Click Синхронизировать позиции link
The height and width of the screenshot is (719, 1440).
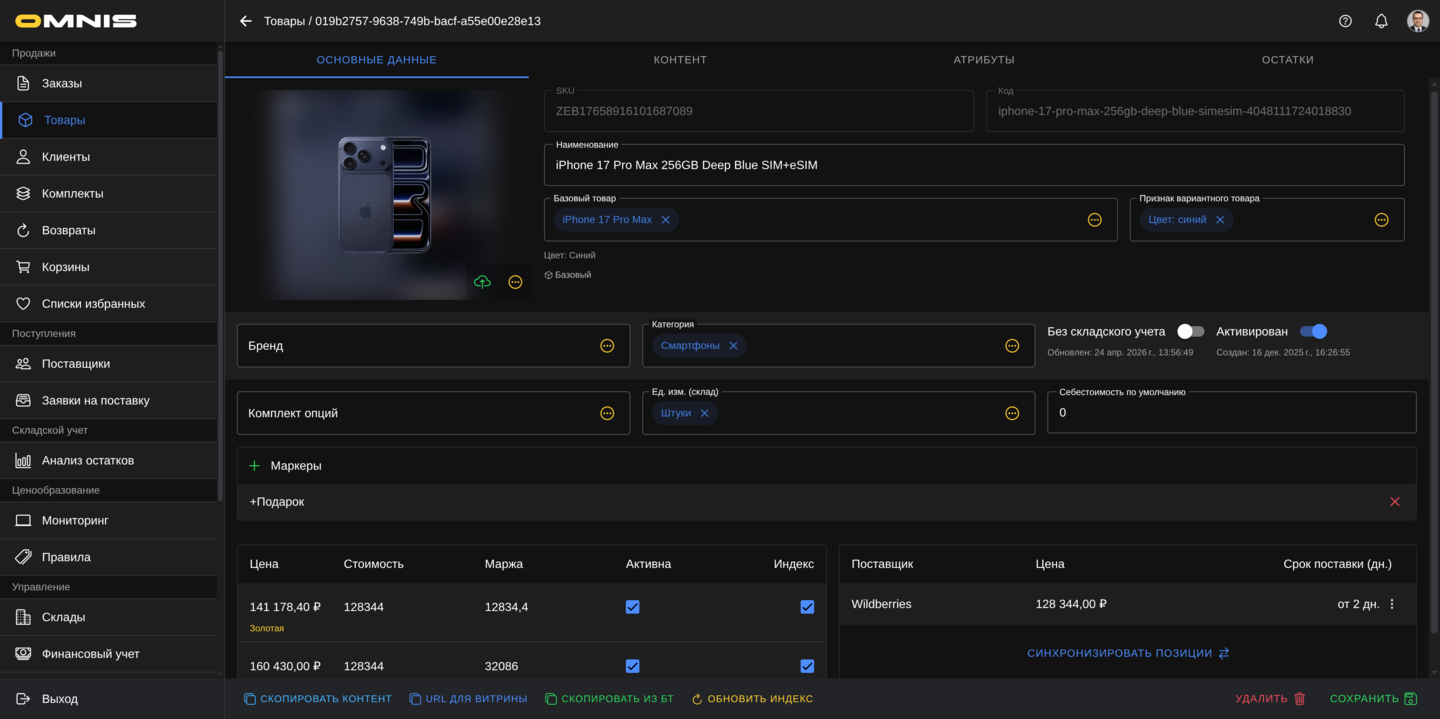tap(1128, 653)
